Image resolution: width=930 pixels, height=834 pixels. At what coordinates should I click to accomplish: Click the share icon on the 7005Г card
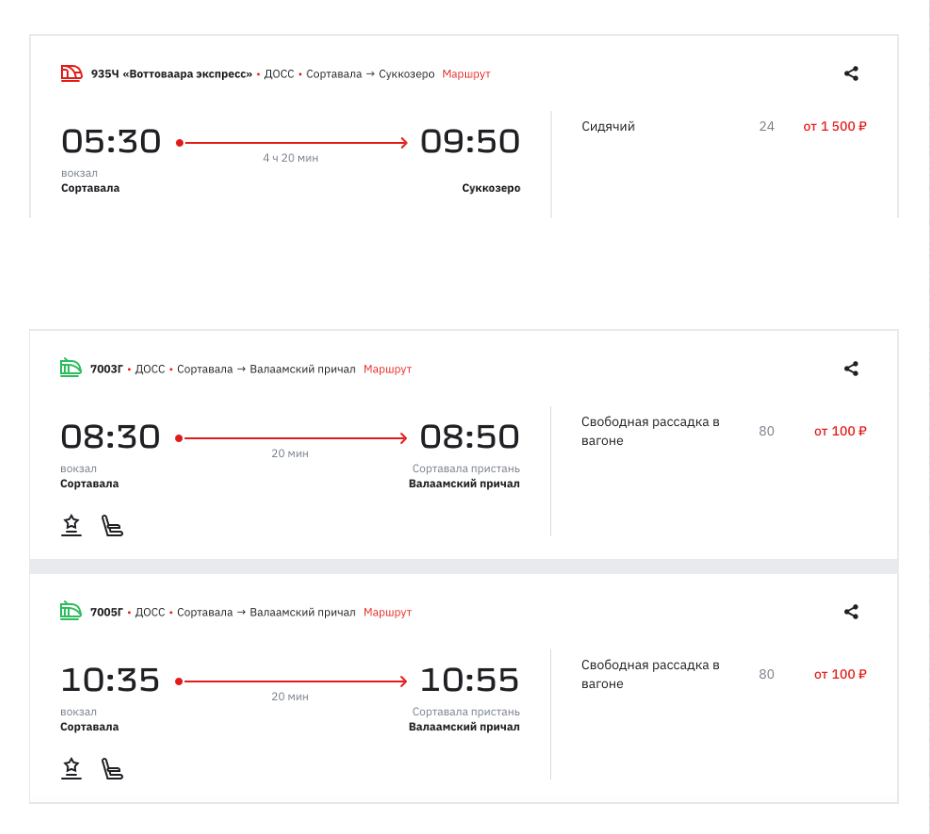click(851, 612)
